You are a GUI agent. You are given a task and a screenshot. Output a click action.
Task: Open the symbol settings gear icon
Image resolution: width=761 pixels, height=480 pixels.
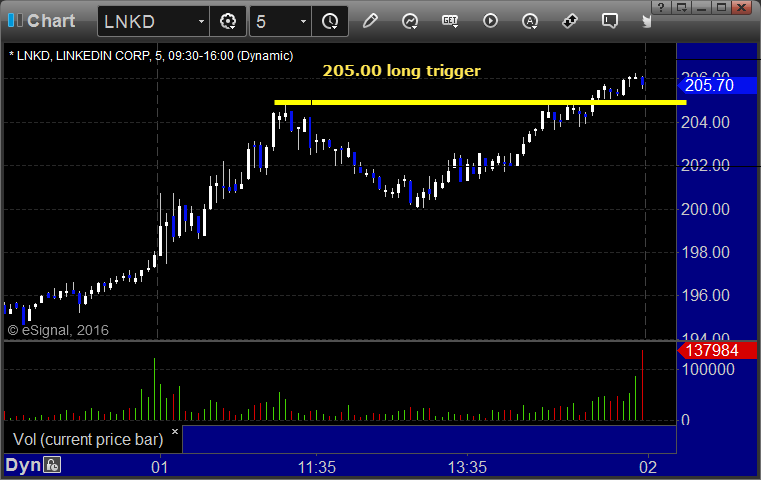click(228, 21)
